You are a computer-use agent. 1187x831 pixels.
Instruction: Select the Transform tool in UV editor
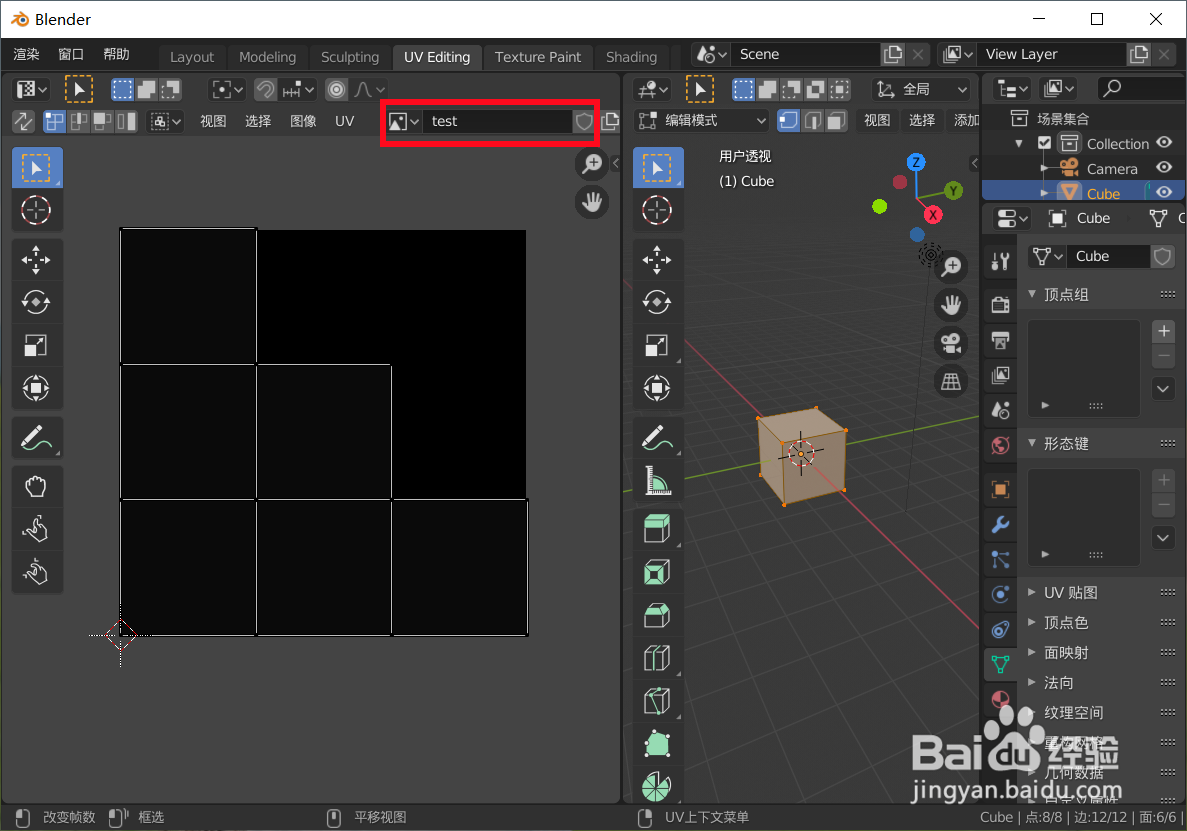(36, 388)
